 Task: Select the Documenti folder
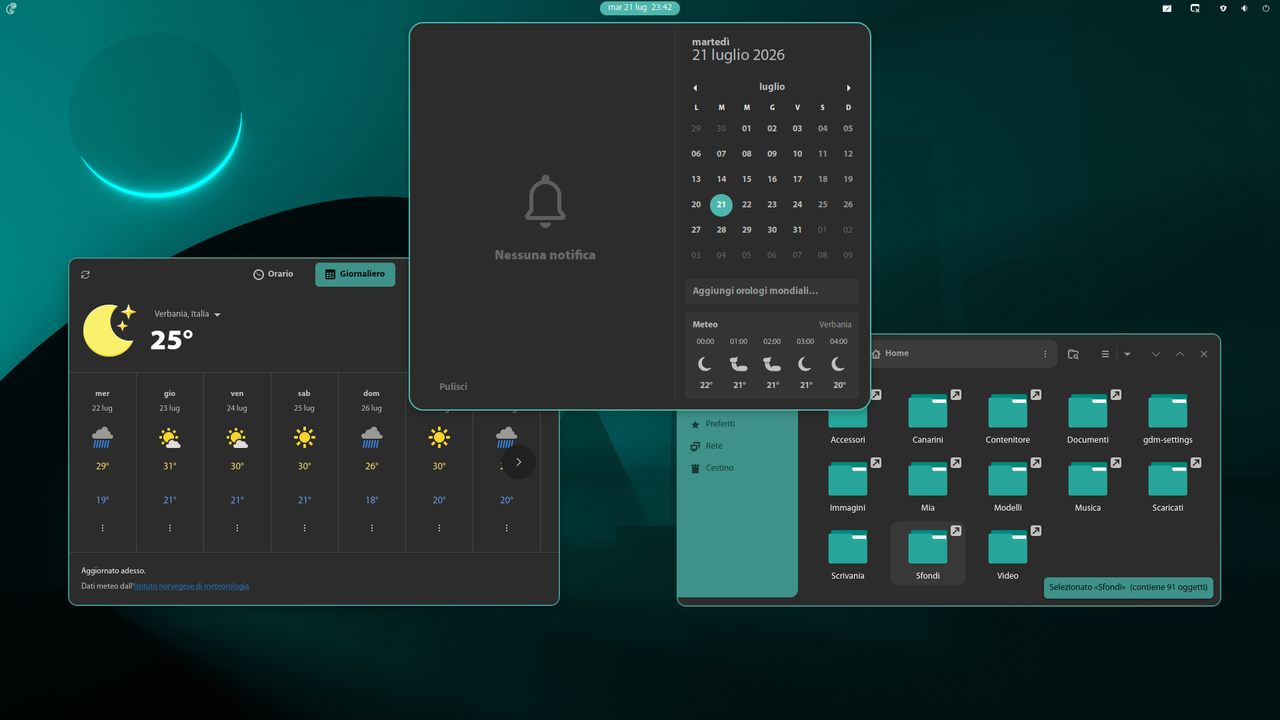[1088, 418]
